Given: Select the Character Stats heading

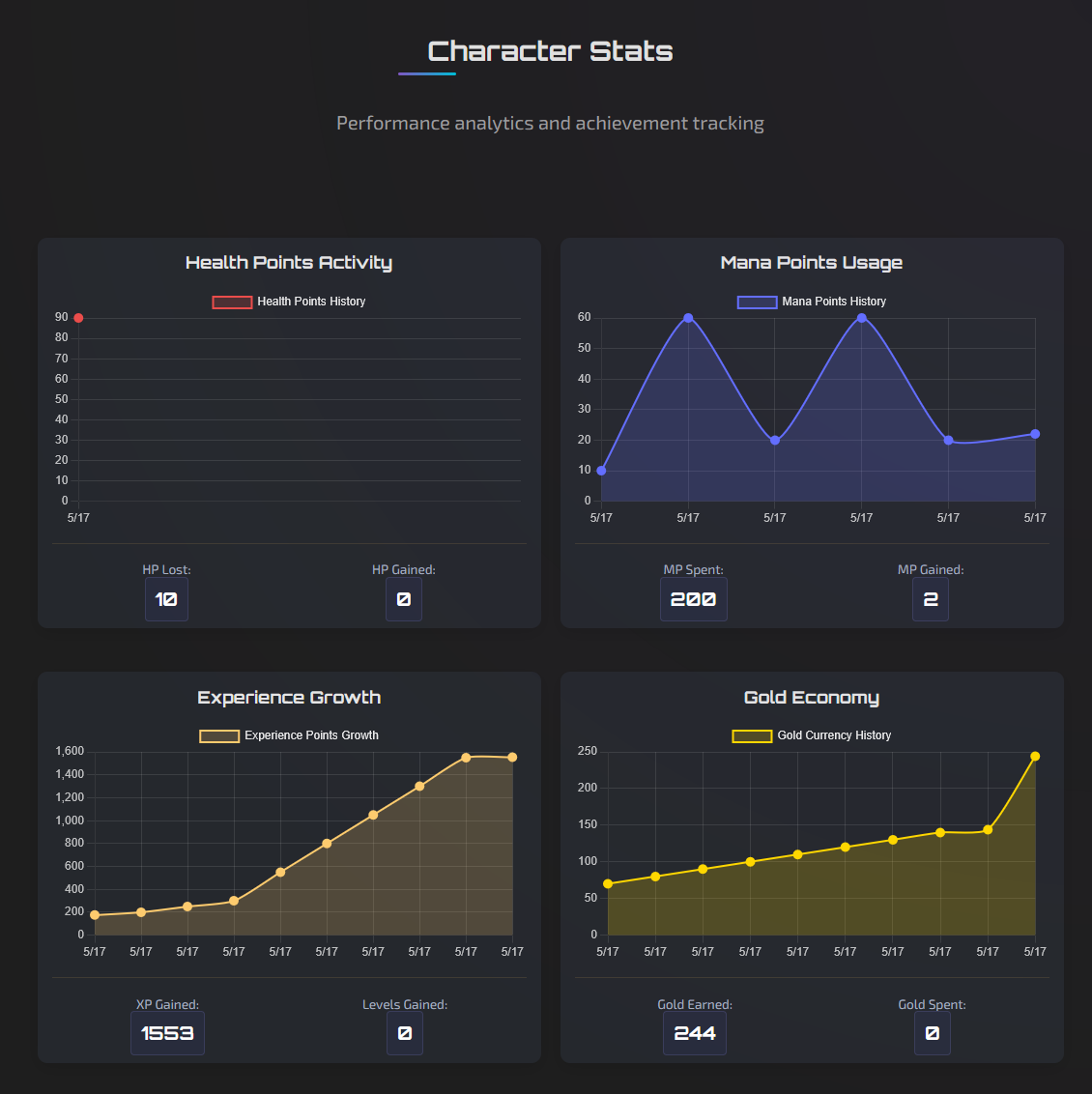Looking at the screenshot, I should [x=550, y=50].
